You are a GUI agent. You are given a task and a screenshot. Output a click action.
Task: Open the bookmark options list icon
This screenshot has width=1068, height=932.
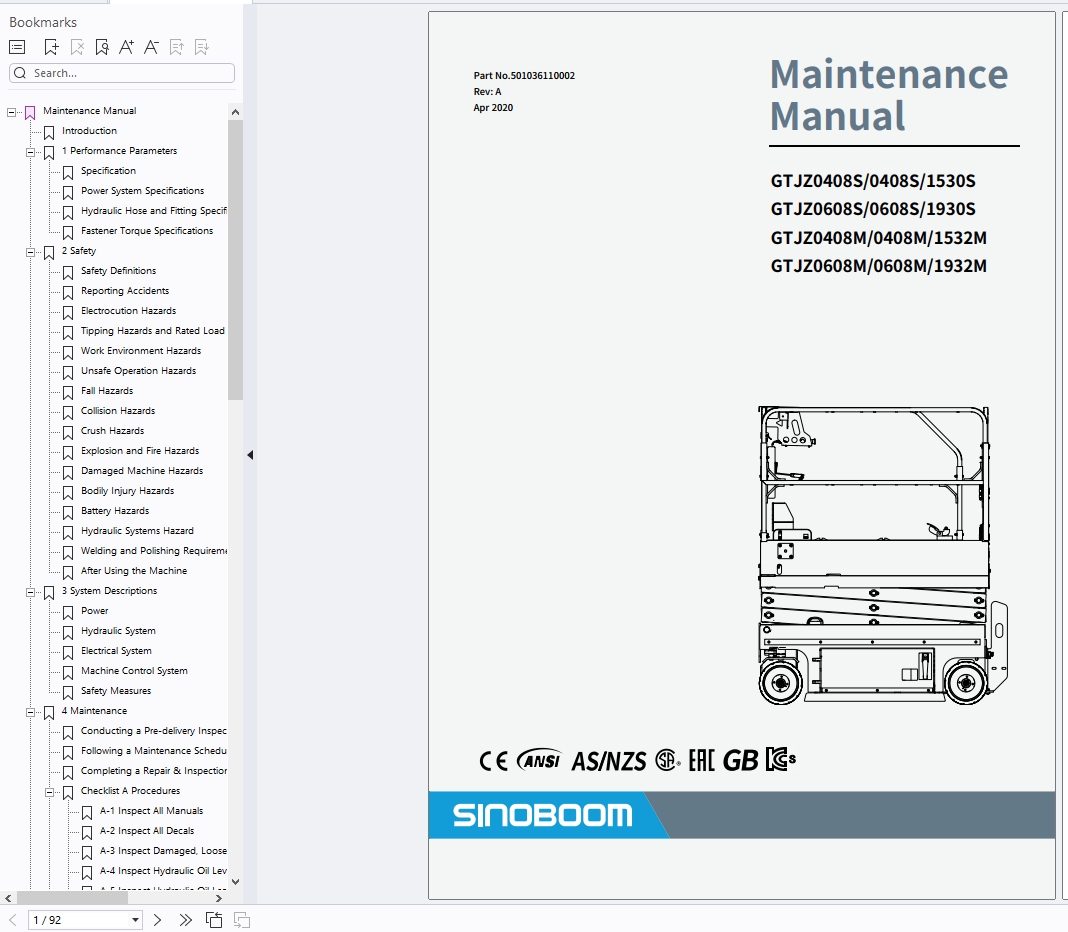(17, 47)
